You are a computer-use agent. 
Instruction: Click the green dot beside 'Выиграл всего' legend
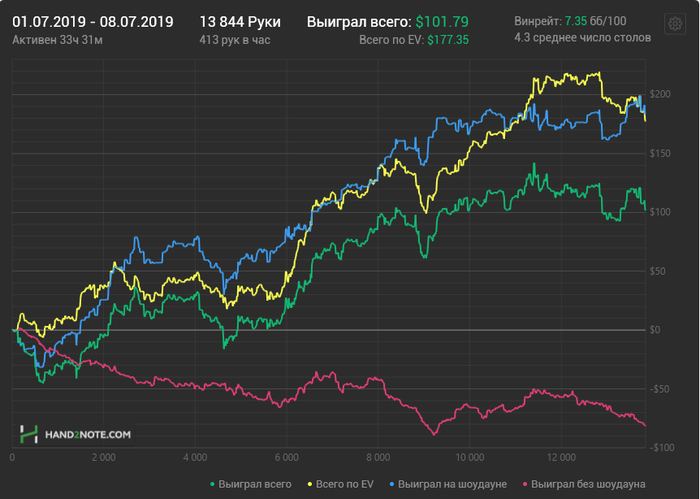pyautogui.click(x=212, y=484)
